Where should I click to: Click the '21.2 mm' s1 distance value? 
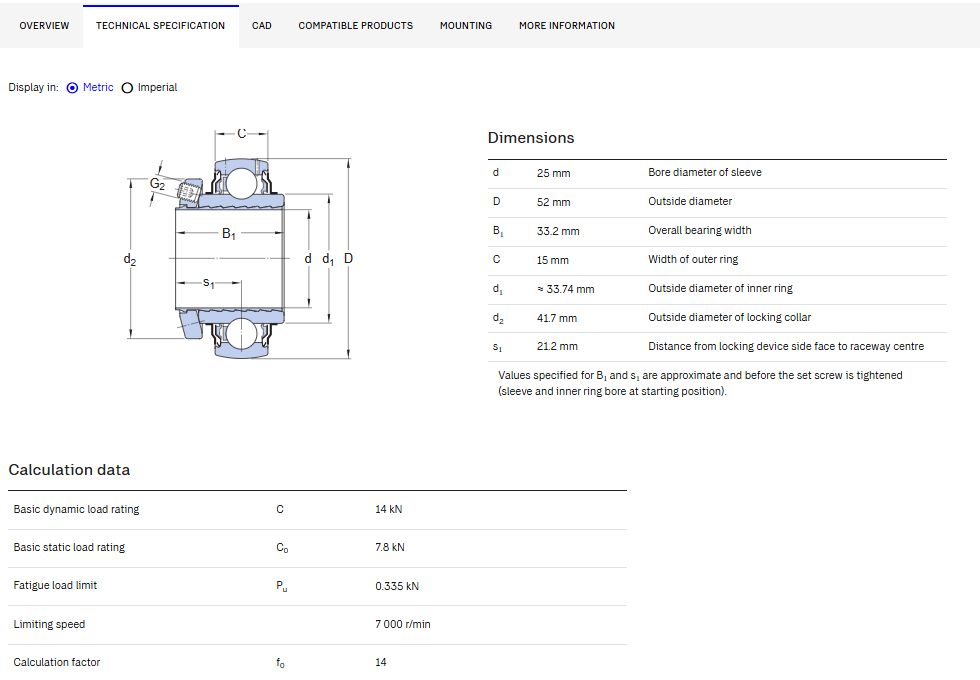pyautogui.click(x=557, y=346)
